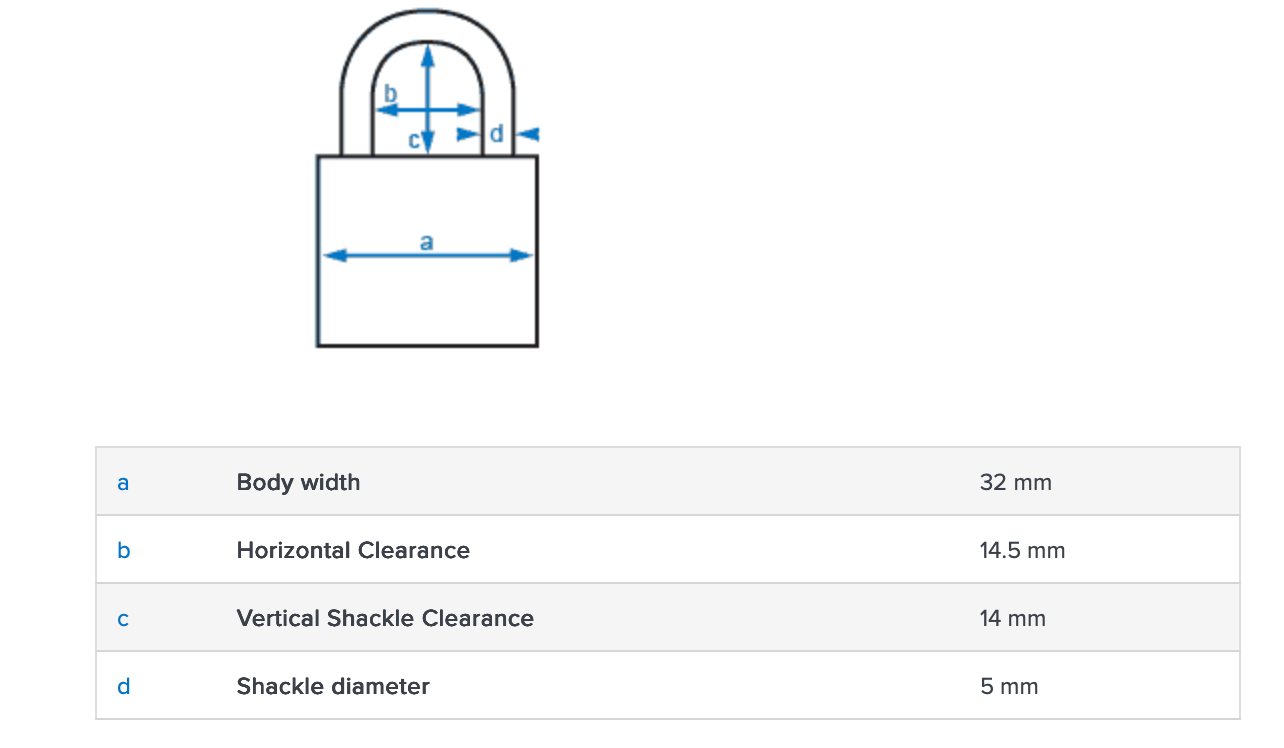Click the 'Body width' row label
This screenshot has width=1284, height=748.
[x=298, y=483]
